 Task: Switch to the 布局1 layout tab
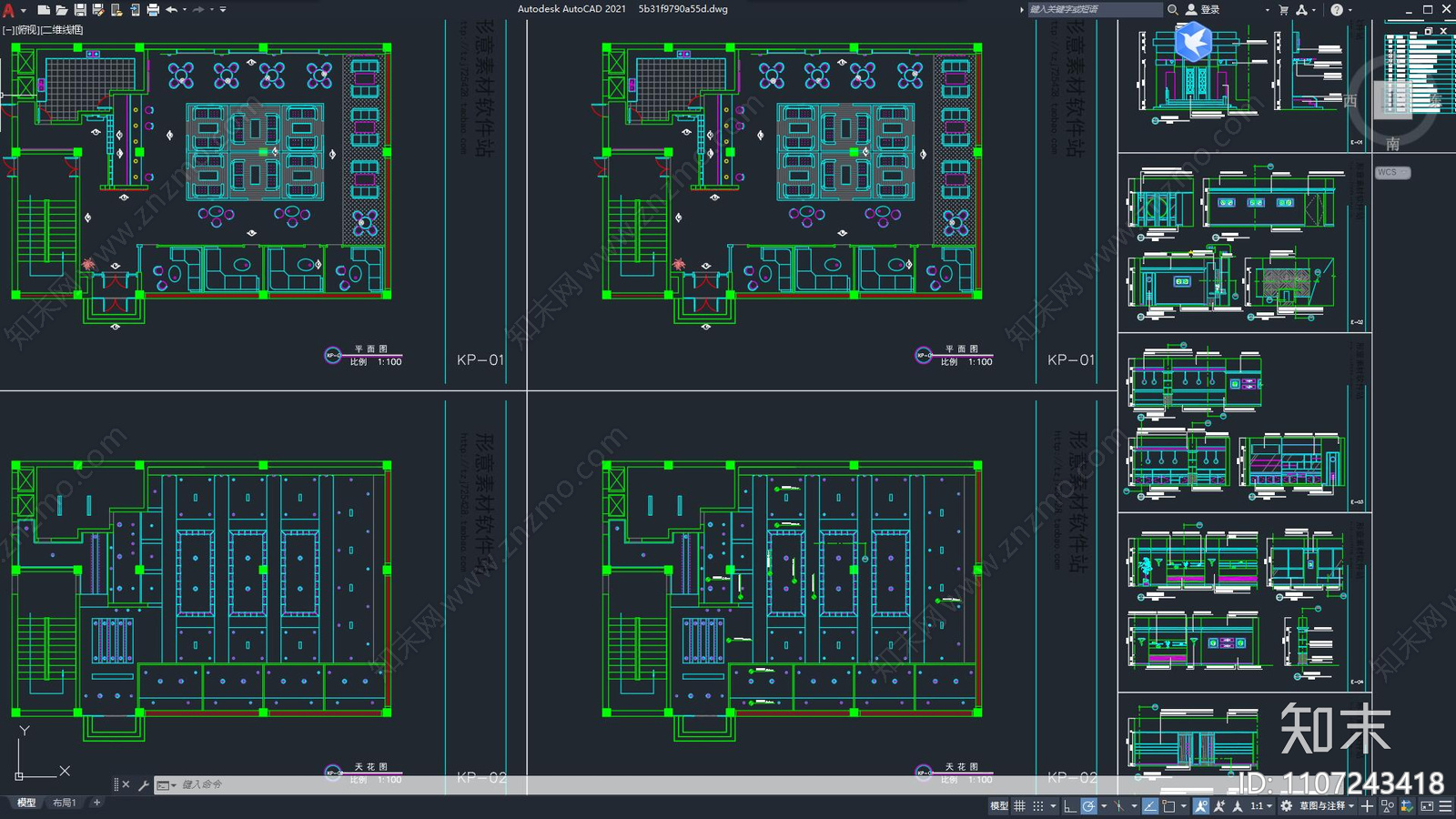64,803
